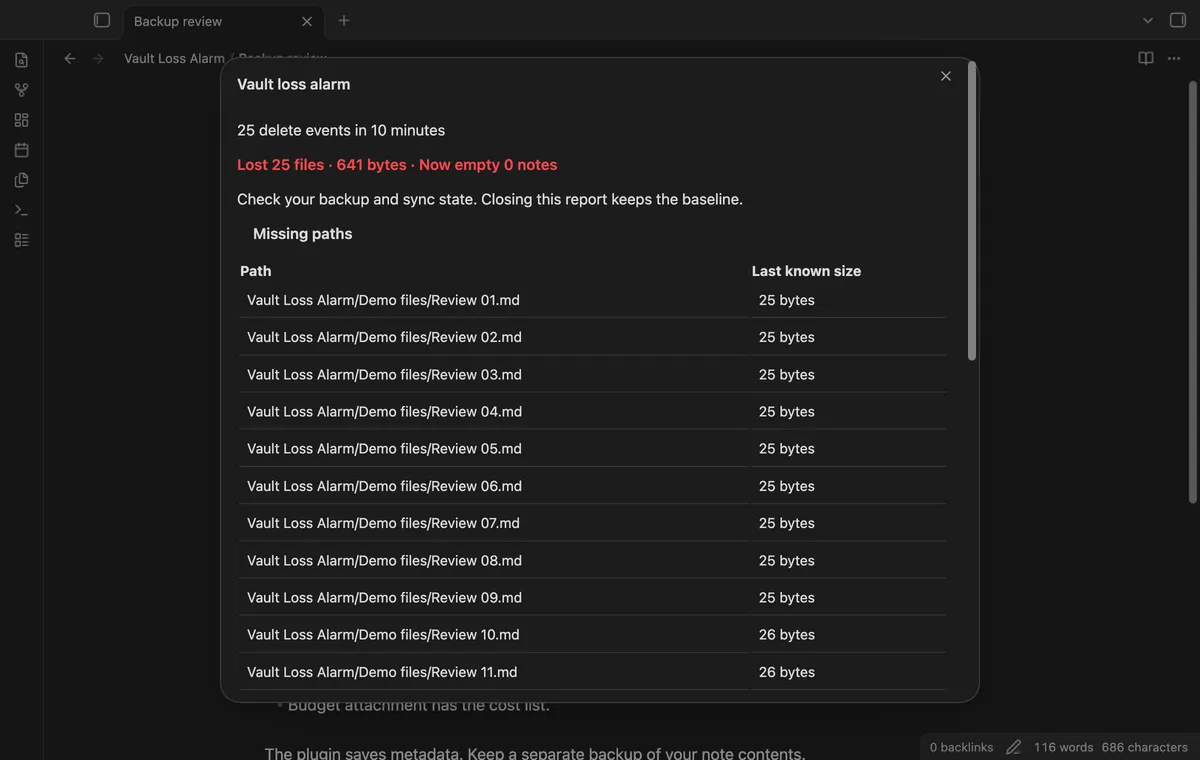Open quick switcher file icon in ribbon
This screenshot has width=1200, height=760.
[22, 60]
